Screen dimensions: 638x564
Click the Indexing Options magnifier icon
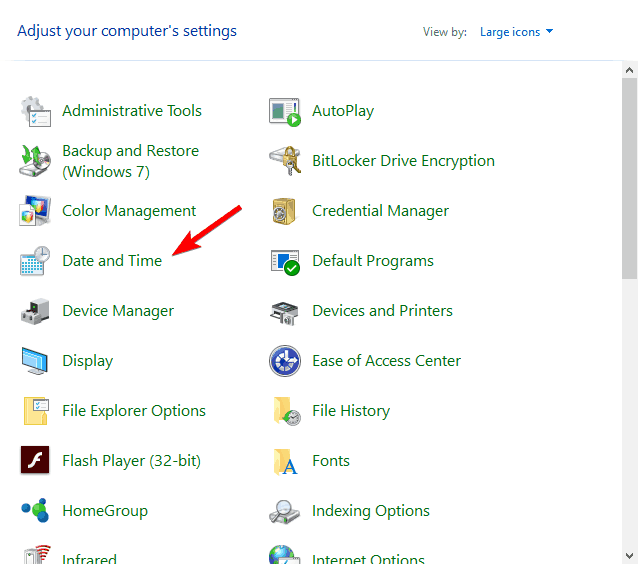(x=284, y=512)
